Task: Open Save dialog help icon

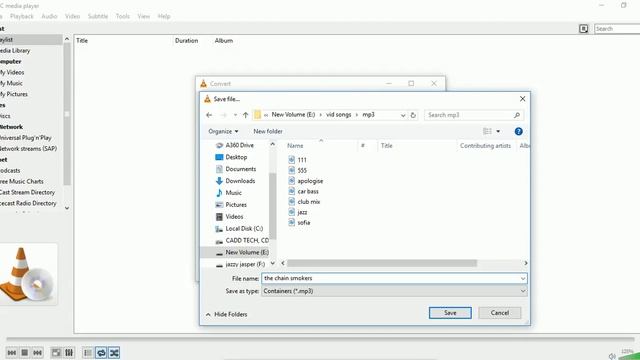Action: pos(518,131)
